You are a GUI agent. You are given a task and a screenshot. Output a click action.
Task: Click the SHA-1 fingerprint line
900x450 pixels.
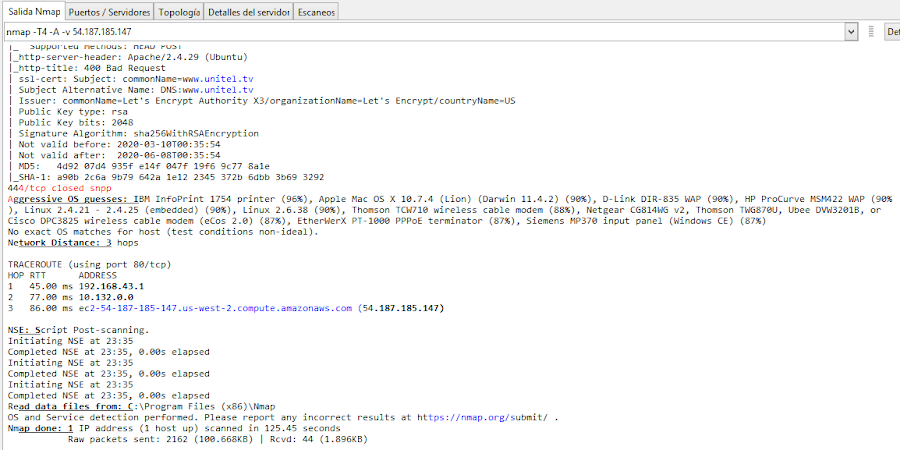pyautogui.click(x=166, y=177)
